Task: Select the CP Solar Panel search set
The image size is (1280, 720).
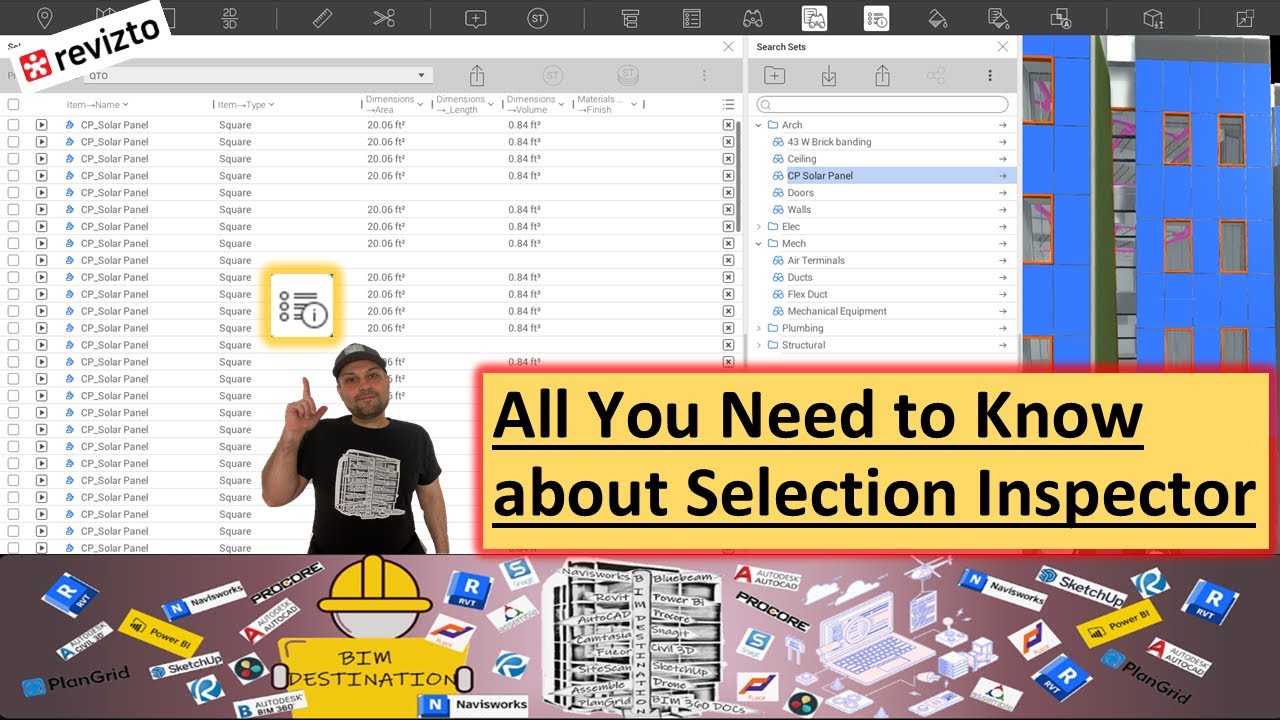Action: (820, 176)
